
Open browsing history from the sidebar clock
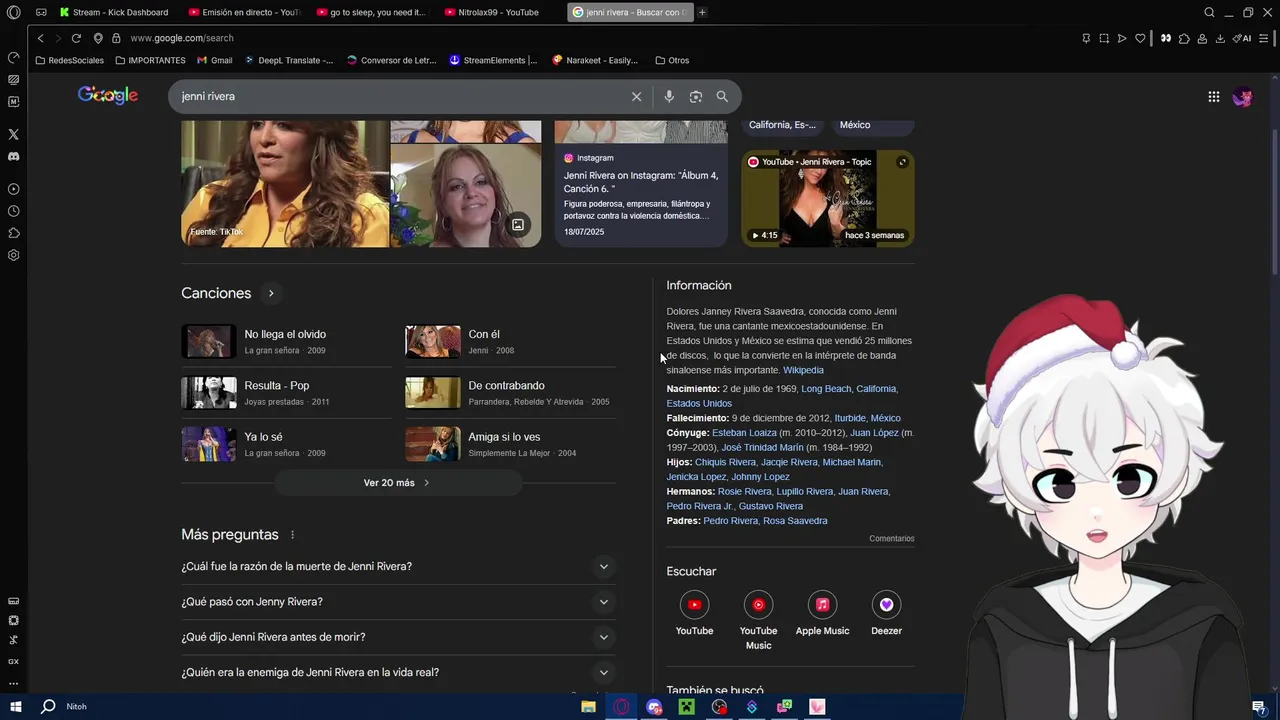pyautogui.click(x=13, y=211)
